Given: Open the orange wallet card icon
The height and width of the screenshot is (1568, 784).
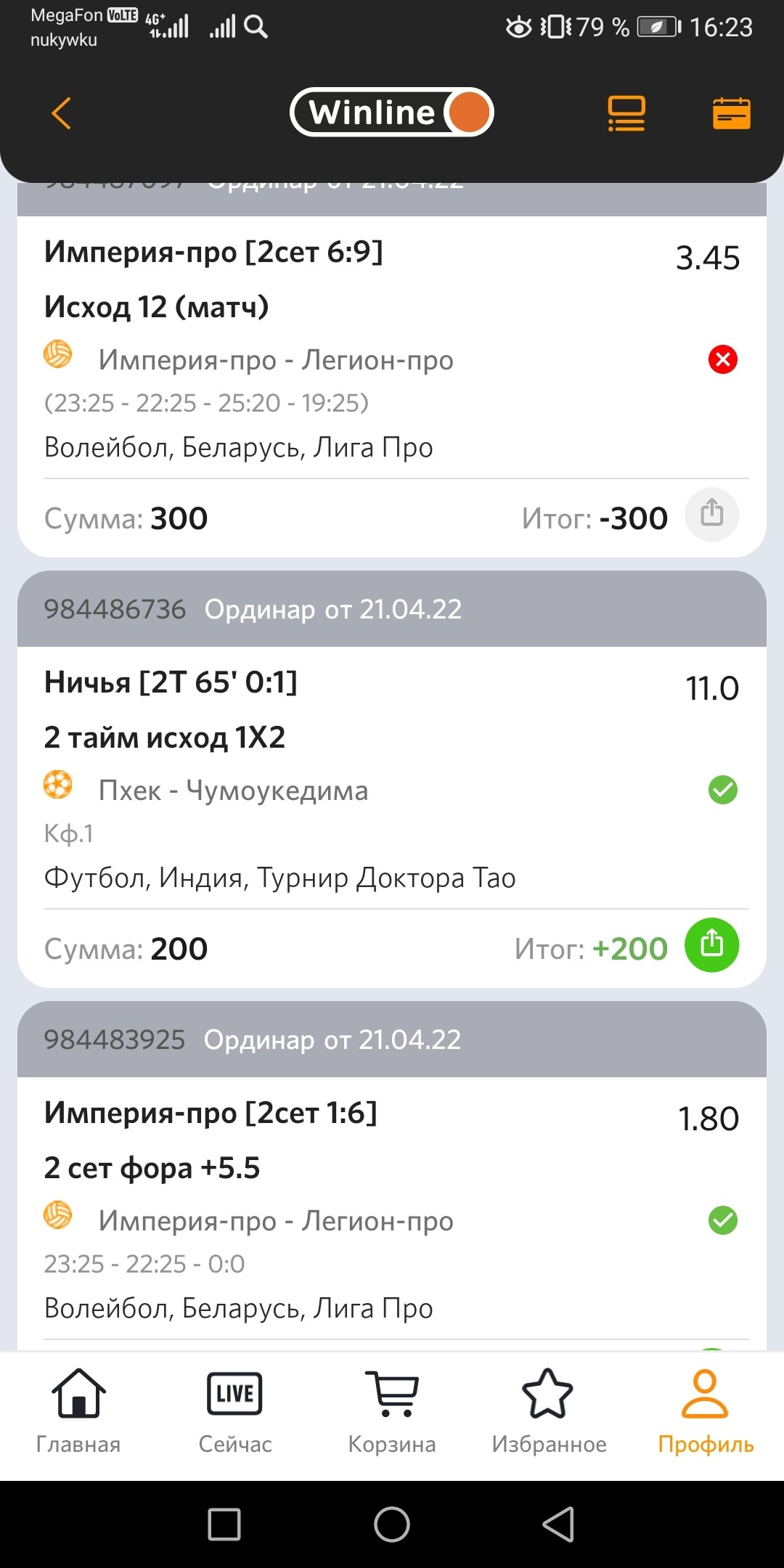Looking at the screenshot, I should (731, 114).
